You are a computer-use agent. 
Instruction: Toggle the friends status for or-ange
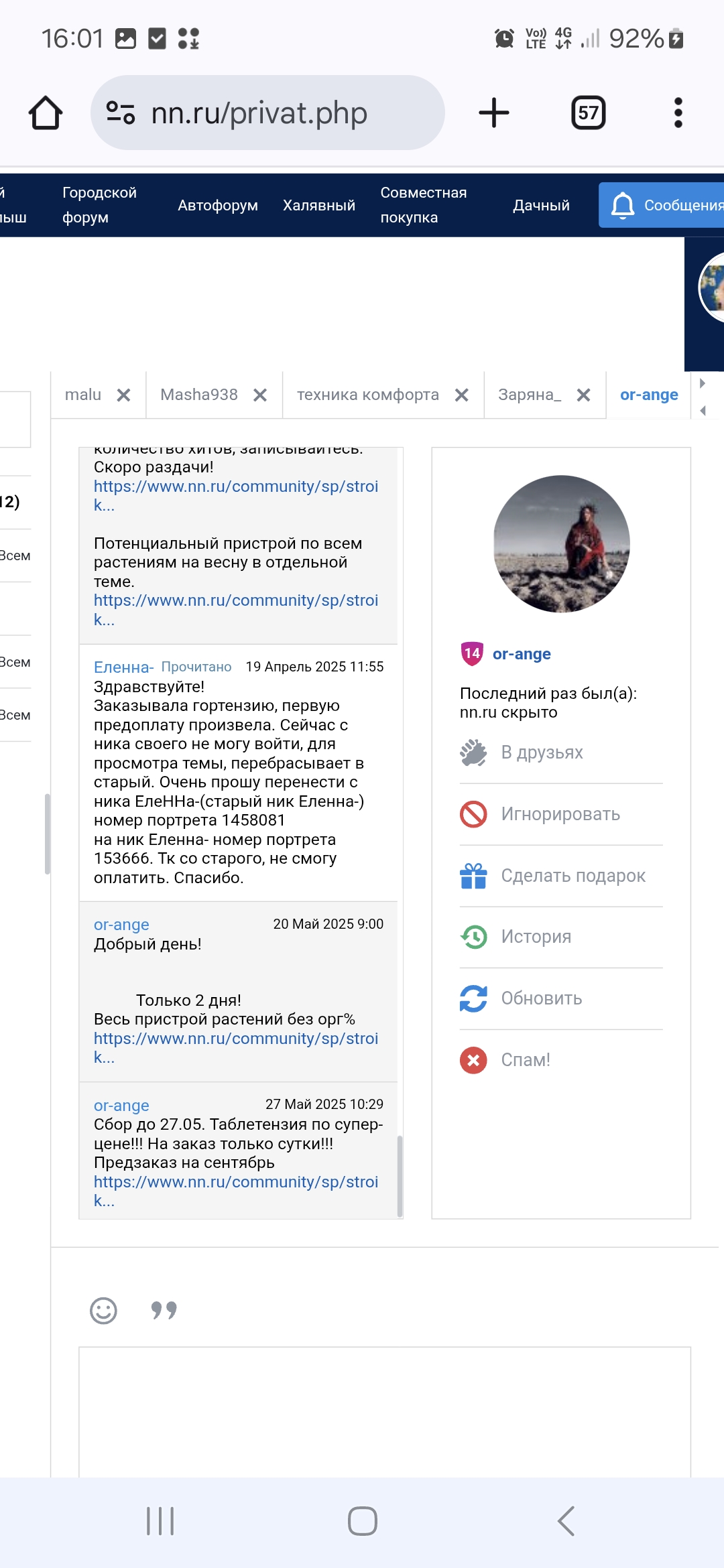pyautogui.click(x=542, y=753)
